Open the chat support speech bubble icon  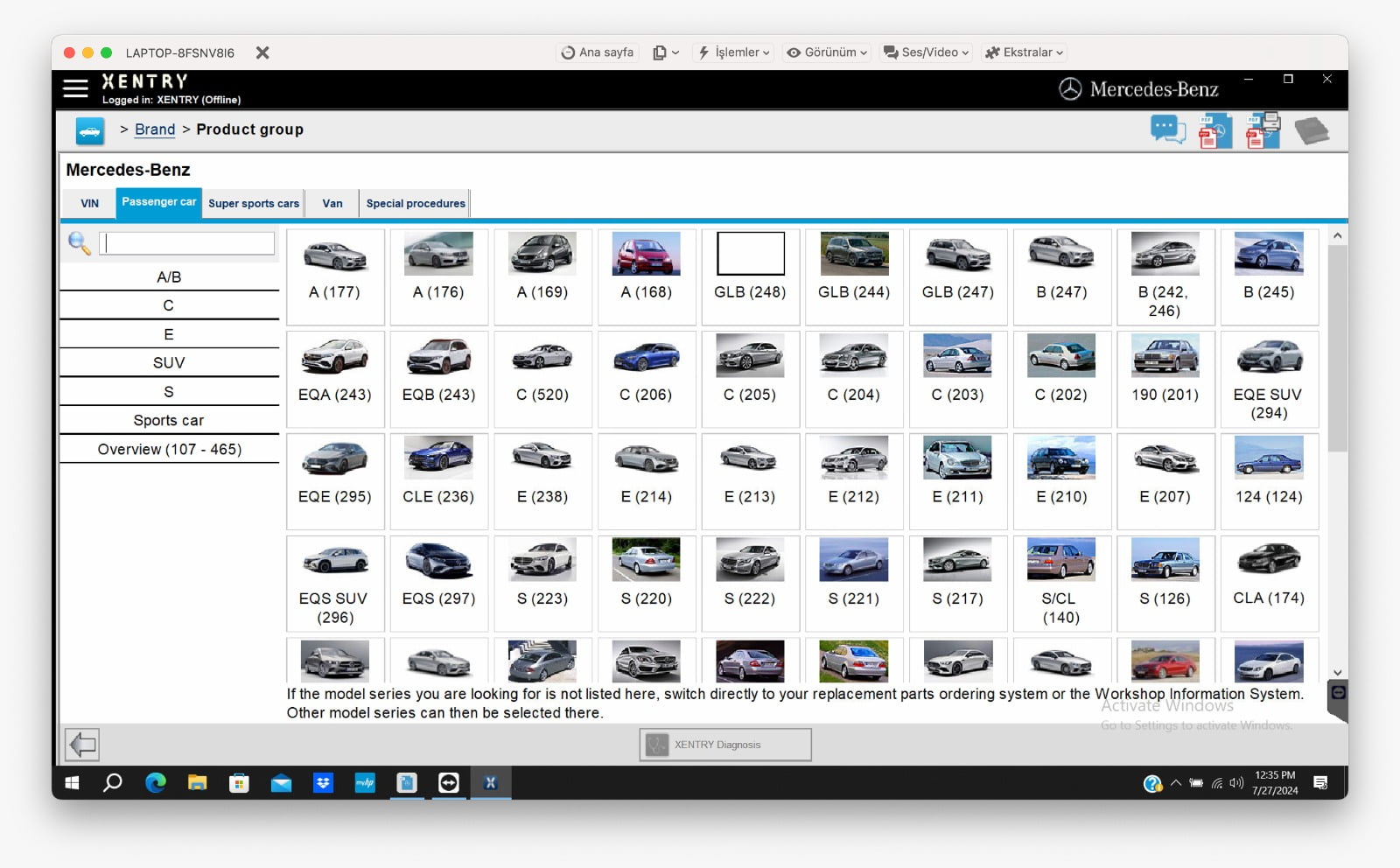[x=1167, y=130]
